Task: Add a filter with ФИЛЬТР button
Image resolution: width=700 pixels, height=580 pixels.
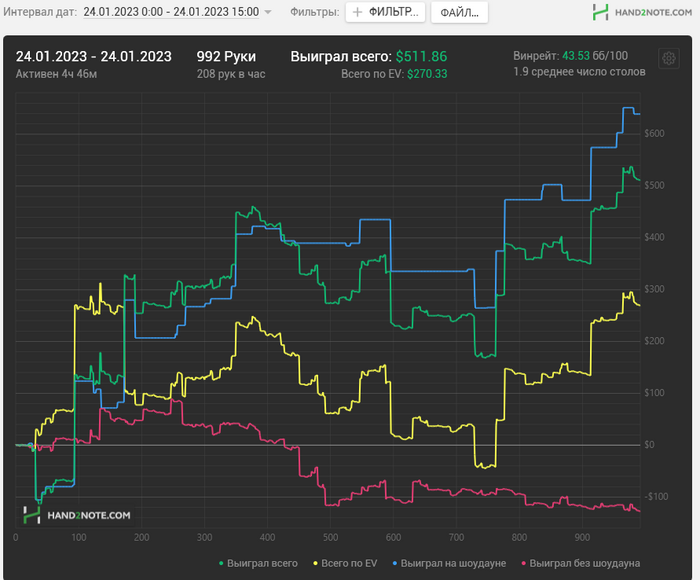Action: coord(385,12)
